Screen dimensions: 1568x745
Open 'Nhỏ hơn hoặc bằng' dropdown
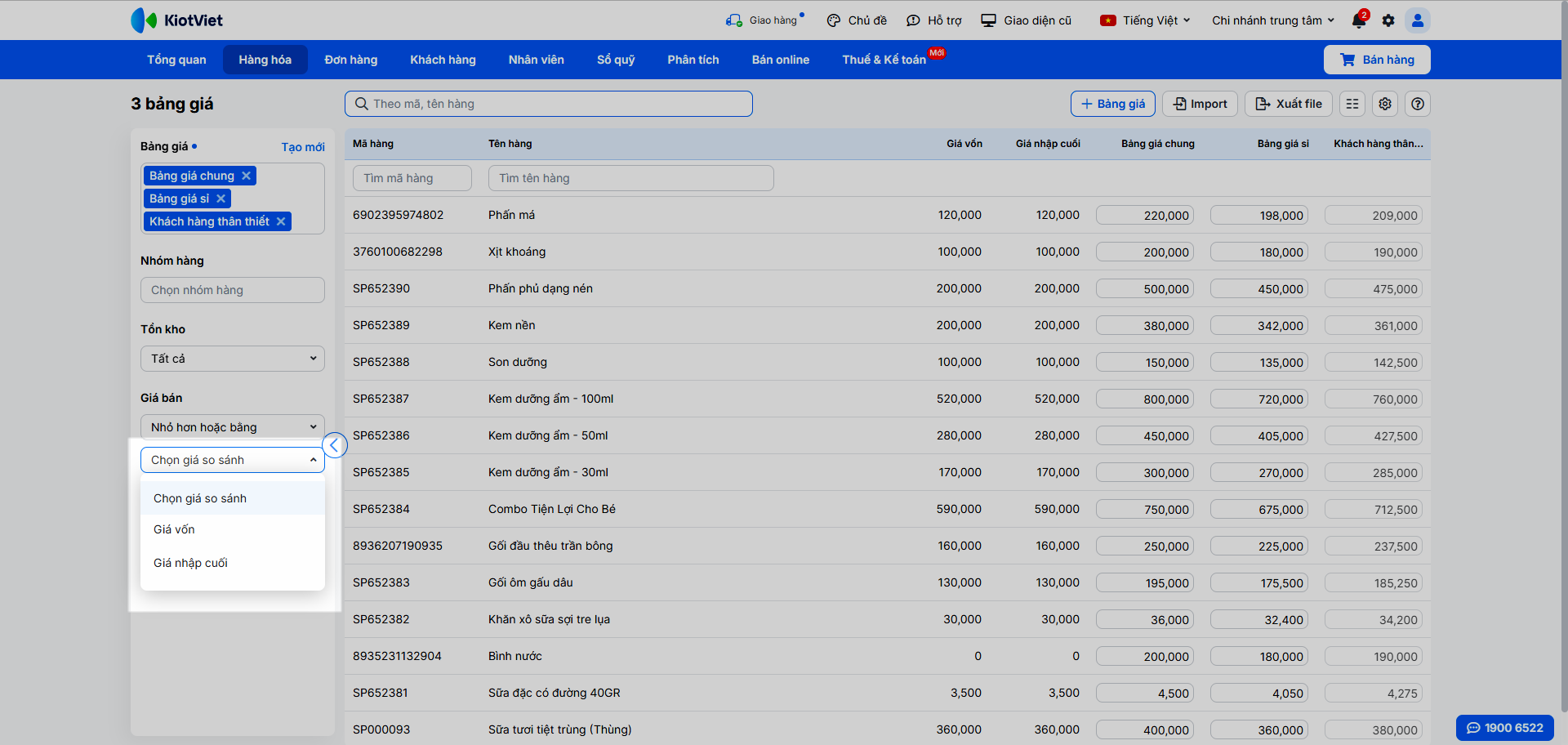(x=233, y=427)
